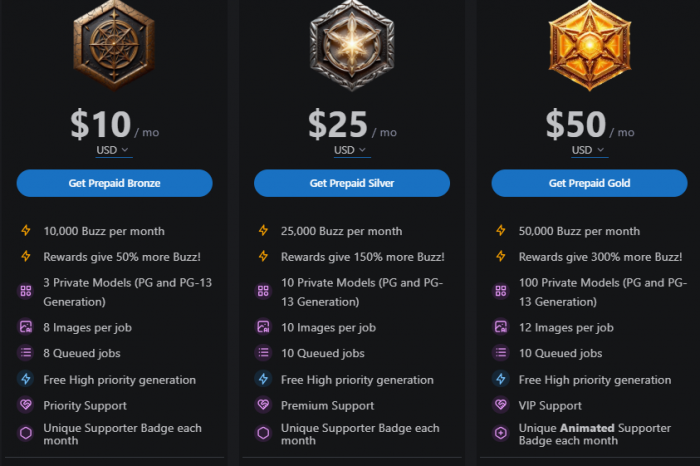
Task: Click the Bronze tier hexagon badge
Action: click(x=114, y=43)
